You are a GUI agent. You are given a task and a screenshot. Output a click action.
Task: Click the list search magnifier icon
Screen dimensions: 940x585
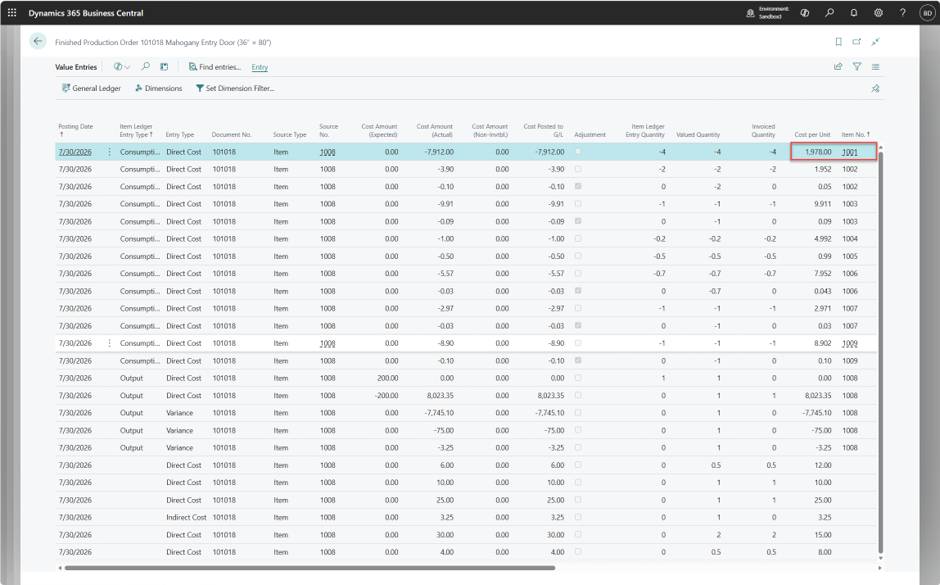[146, 67]
